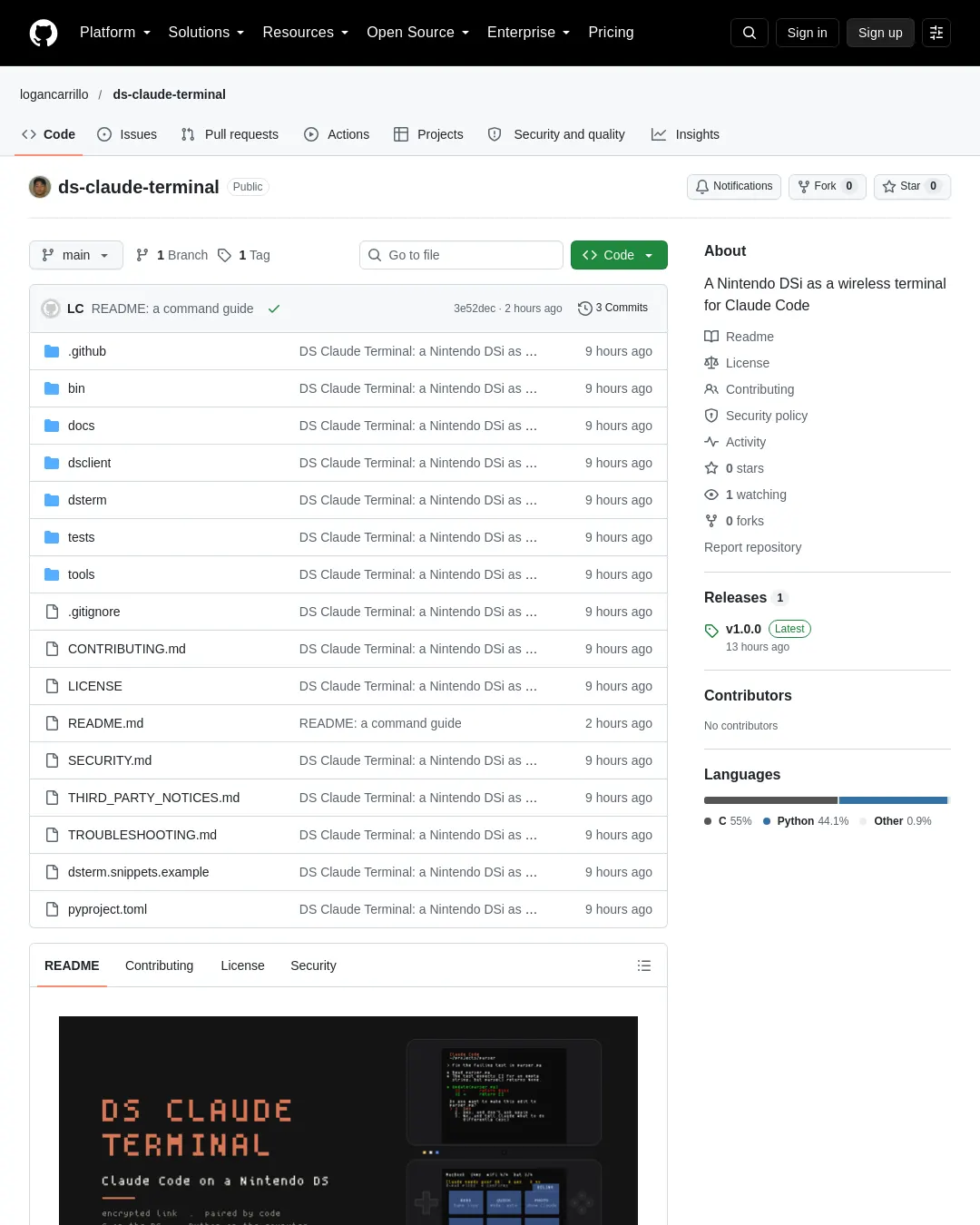Viewport: 980px width, 1225px height.
Task: View the 3 Commits history
Action: point(613,308)
